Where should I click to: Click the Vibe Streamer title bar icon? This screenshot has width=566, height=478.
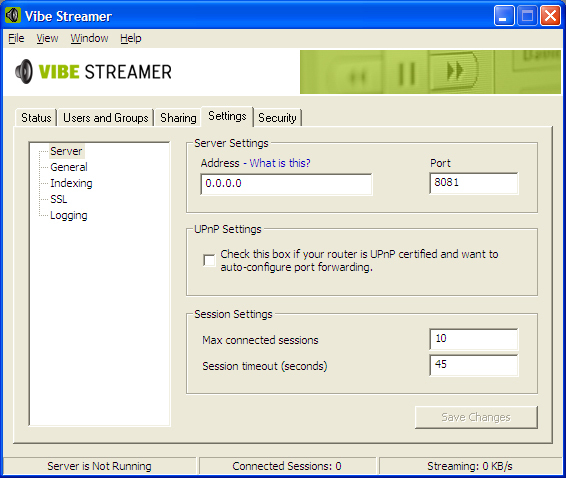pyautogui.click(x=13, y=16)
